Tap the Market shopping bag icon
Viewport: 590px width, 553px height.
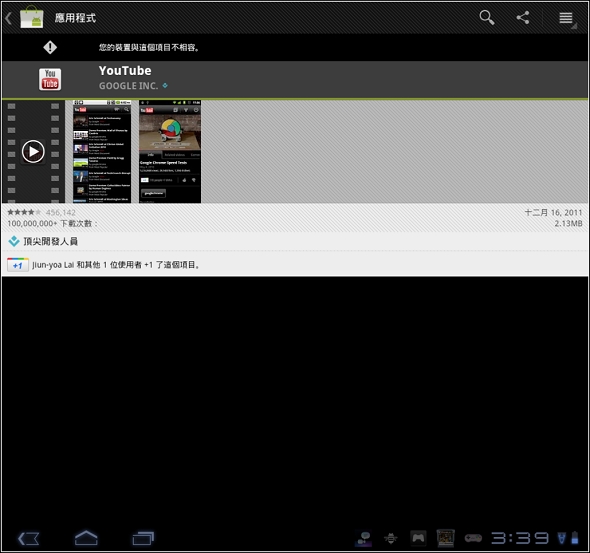pyautogui.click(x=32, y=17)
